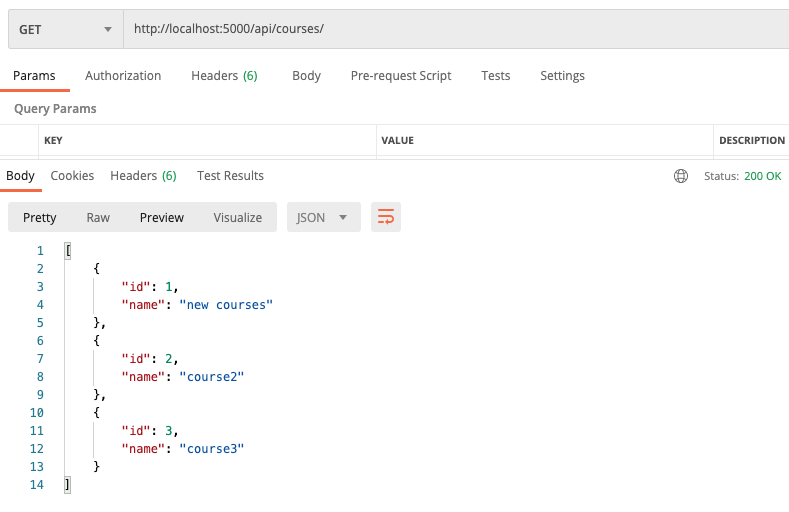
Task: Click the Query Params label
Action: point(55,109)
